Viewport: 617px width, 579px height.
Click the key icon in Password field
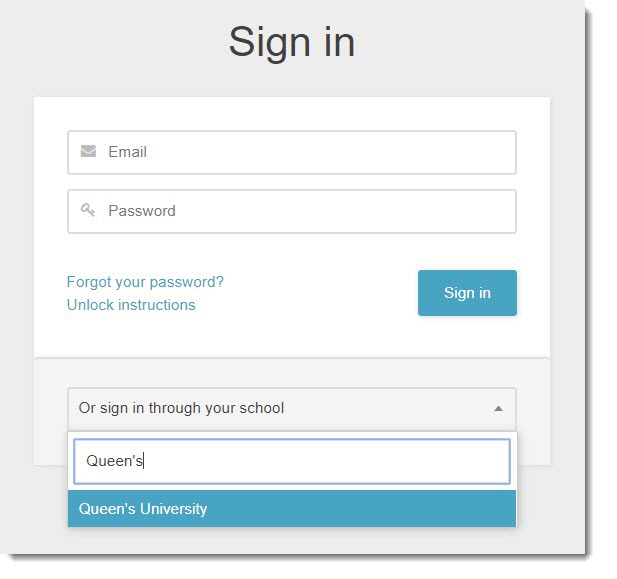88,211
